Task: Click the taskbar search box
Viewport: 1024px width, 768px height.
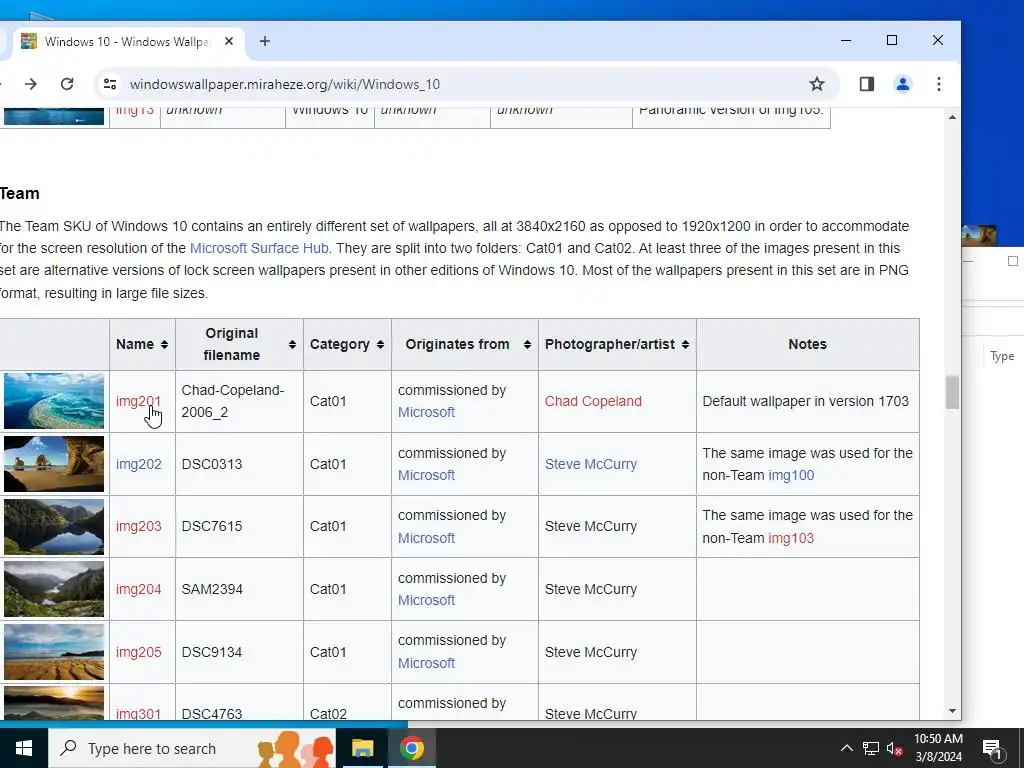Action: coord(192,748)
